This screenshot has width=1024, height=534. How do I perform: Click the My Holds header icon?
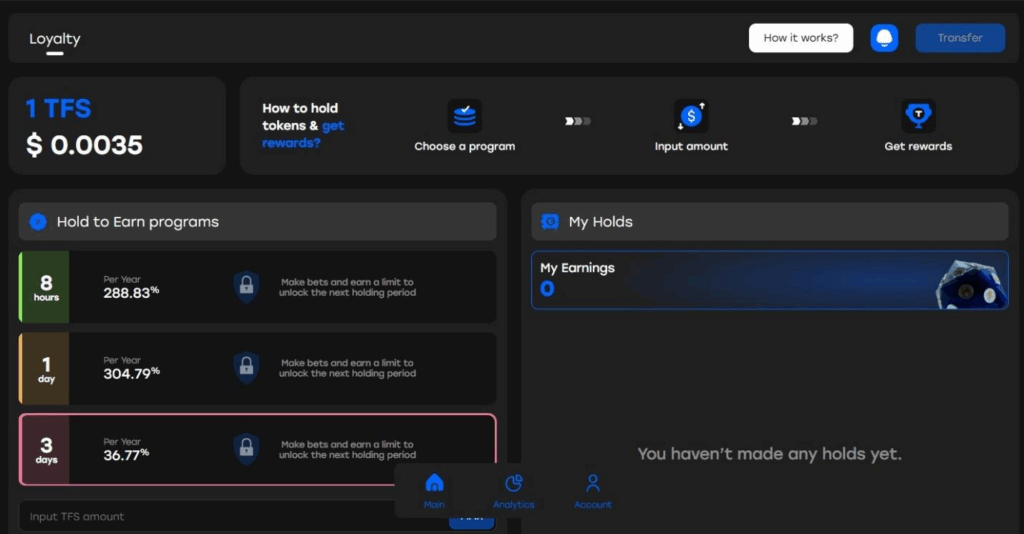(x=550, y=222)
